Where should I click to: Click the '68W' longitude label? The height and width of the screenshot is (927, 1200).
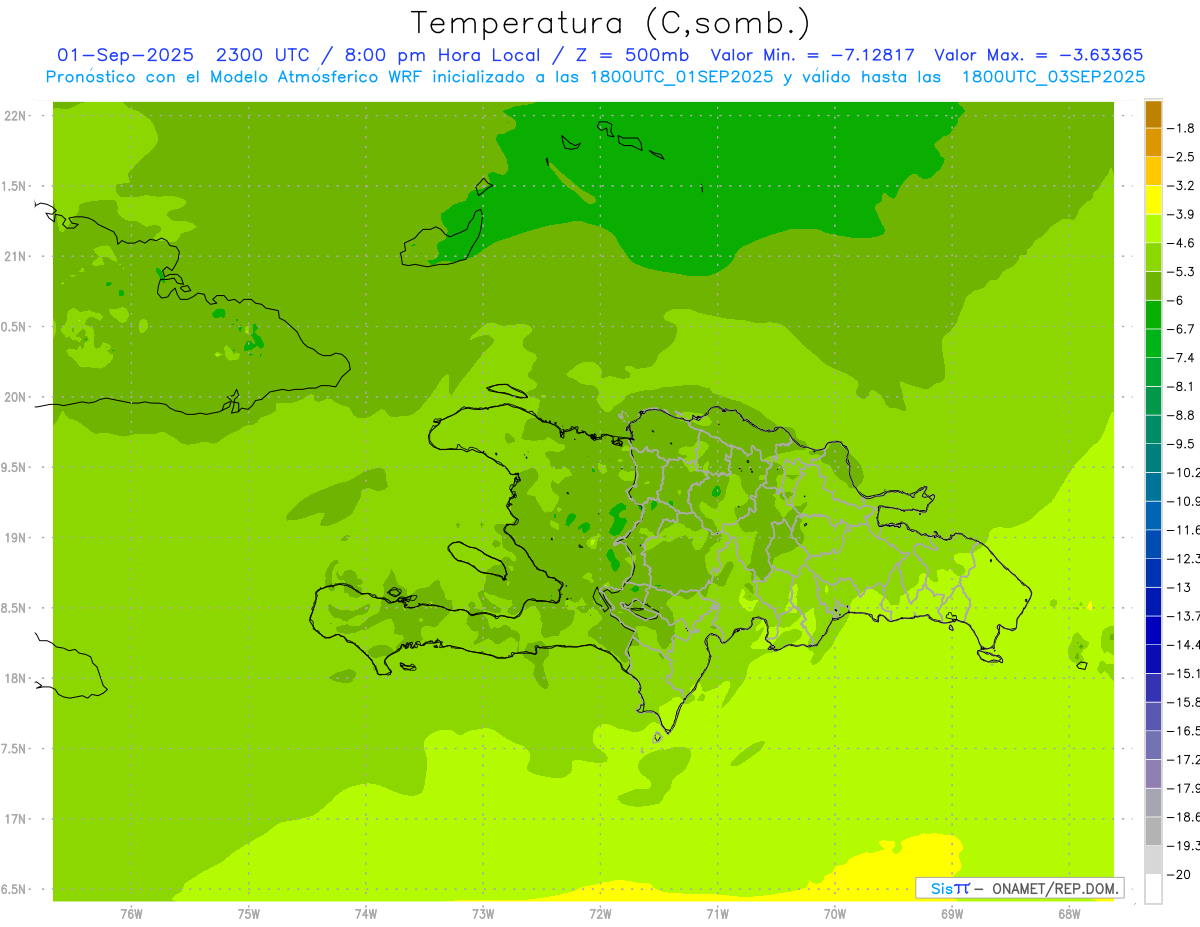[1069, 914]
